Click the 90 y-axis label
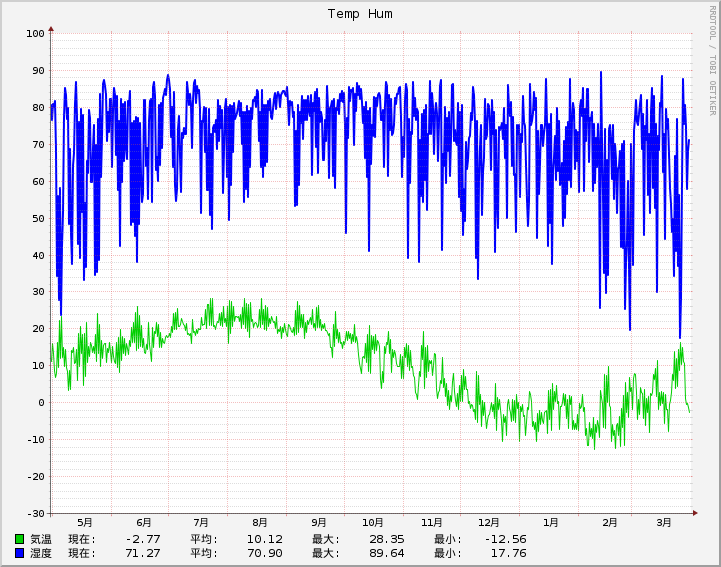The image size is (721, 567). [x=39, y=71]
